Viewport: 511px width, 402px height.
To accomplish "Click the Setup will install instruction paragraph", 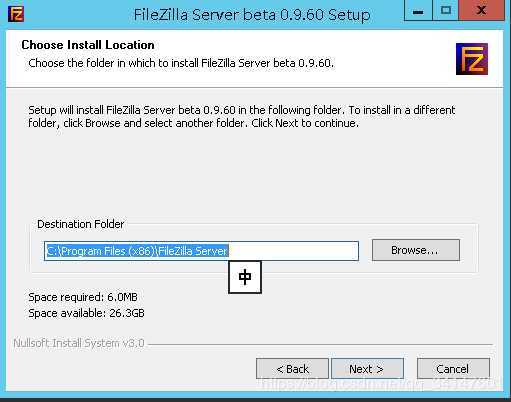I will 242,117.
